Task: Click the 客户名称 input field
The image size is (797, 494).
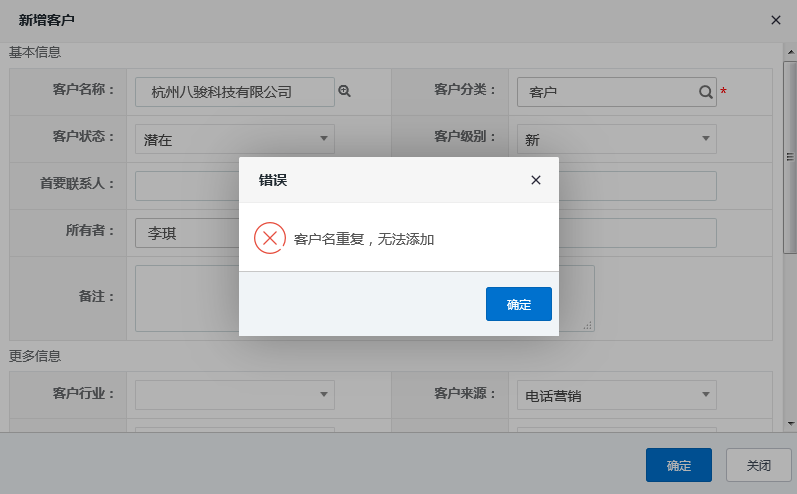Action: coord(234,92)
